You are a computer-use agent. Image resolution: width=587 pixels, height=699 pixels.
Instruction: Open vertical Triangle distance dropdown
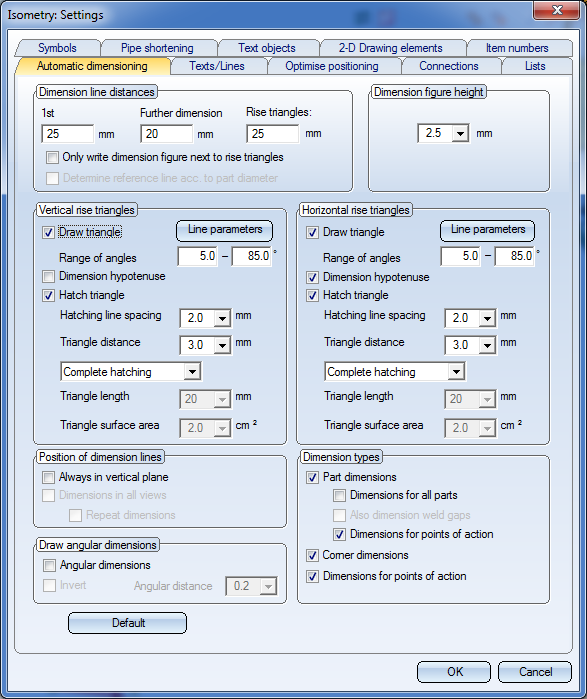(222, 345)
